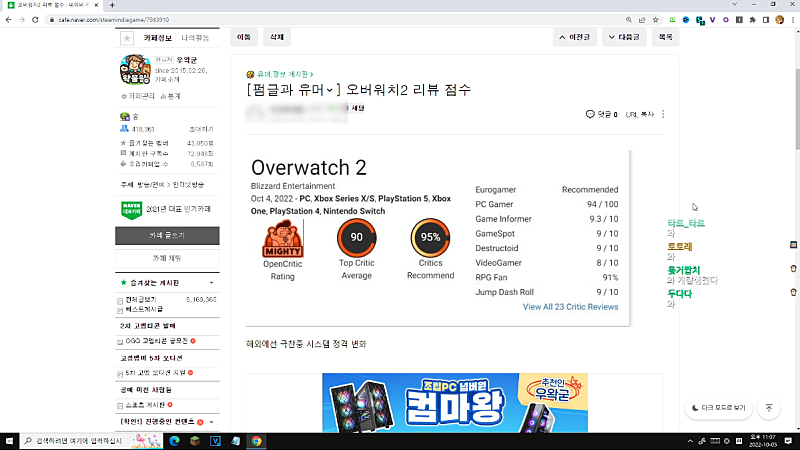Viewport: 800px width, 450px height.
Task: Click the blue circular play extension icon
Action: click(686, 20)
